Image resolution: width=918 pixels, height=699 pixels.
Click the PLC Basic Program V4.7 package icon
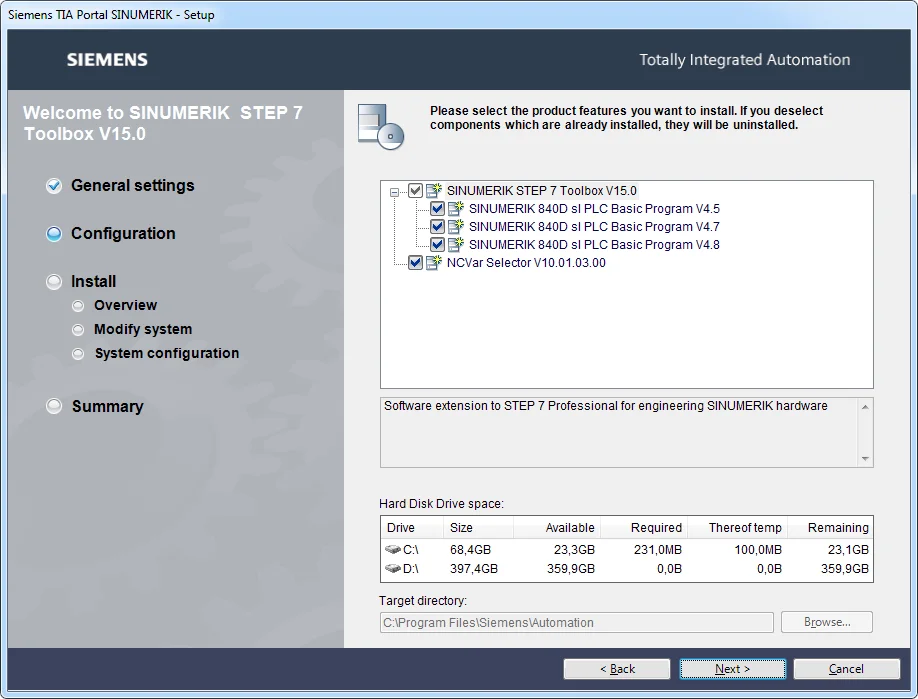point(456,227)
